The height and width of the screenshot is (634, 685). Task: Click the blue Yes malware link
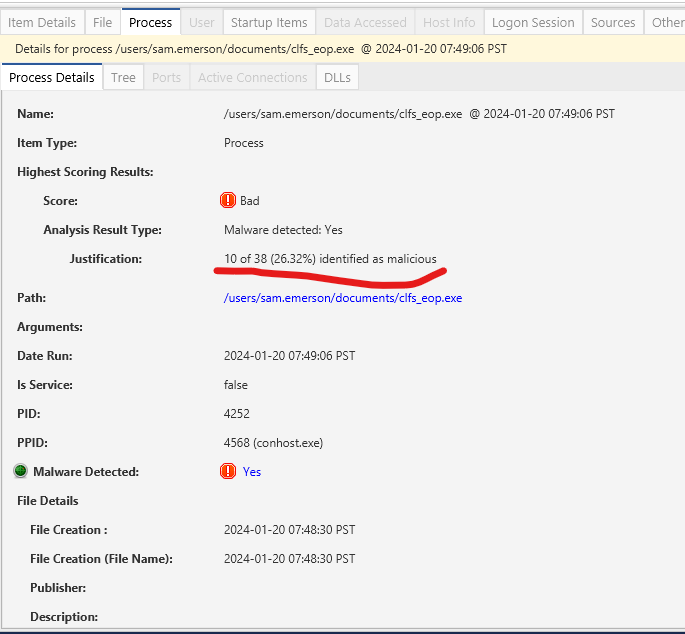(252, 471)
